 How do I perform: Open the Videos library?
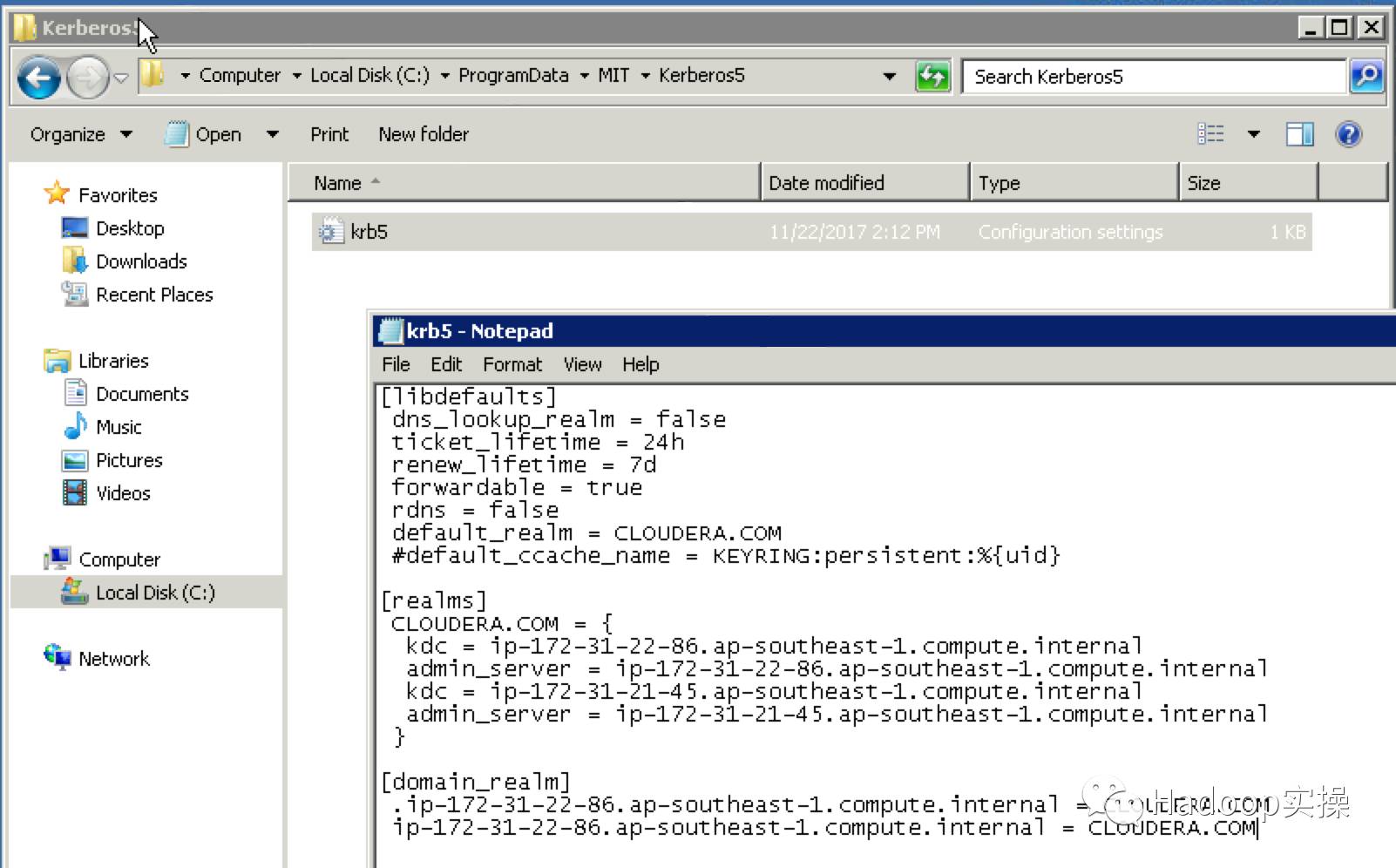[123, 493]
